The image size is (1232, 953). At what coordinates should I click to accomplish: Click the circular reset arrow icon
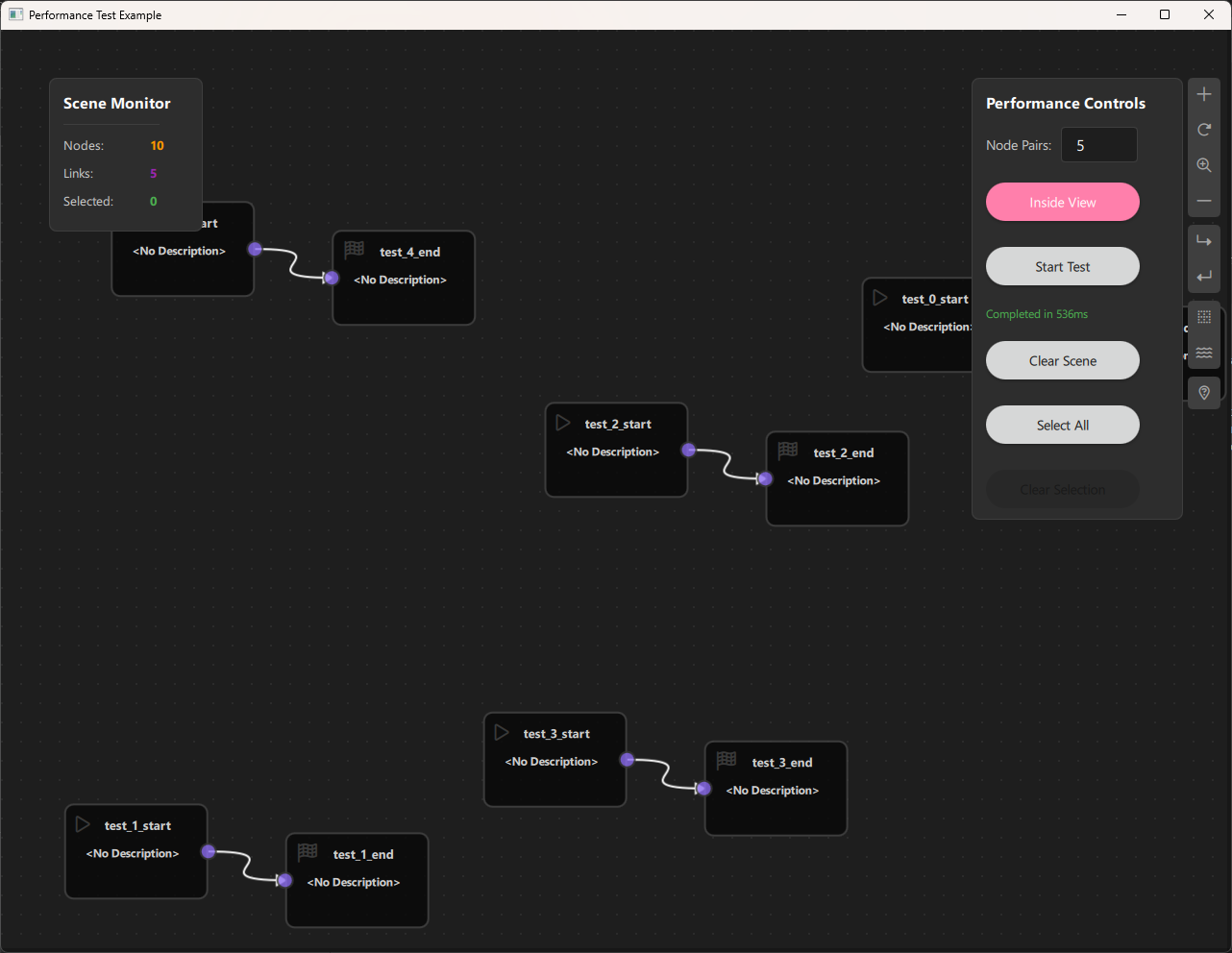[1203, 130]
